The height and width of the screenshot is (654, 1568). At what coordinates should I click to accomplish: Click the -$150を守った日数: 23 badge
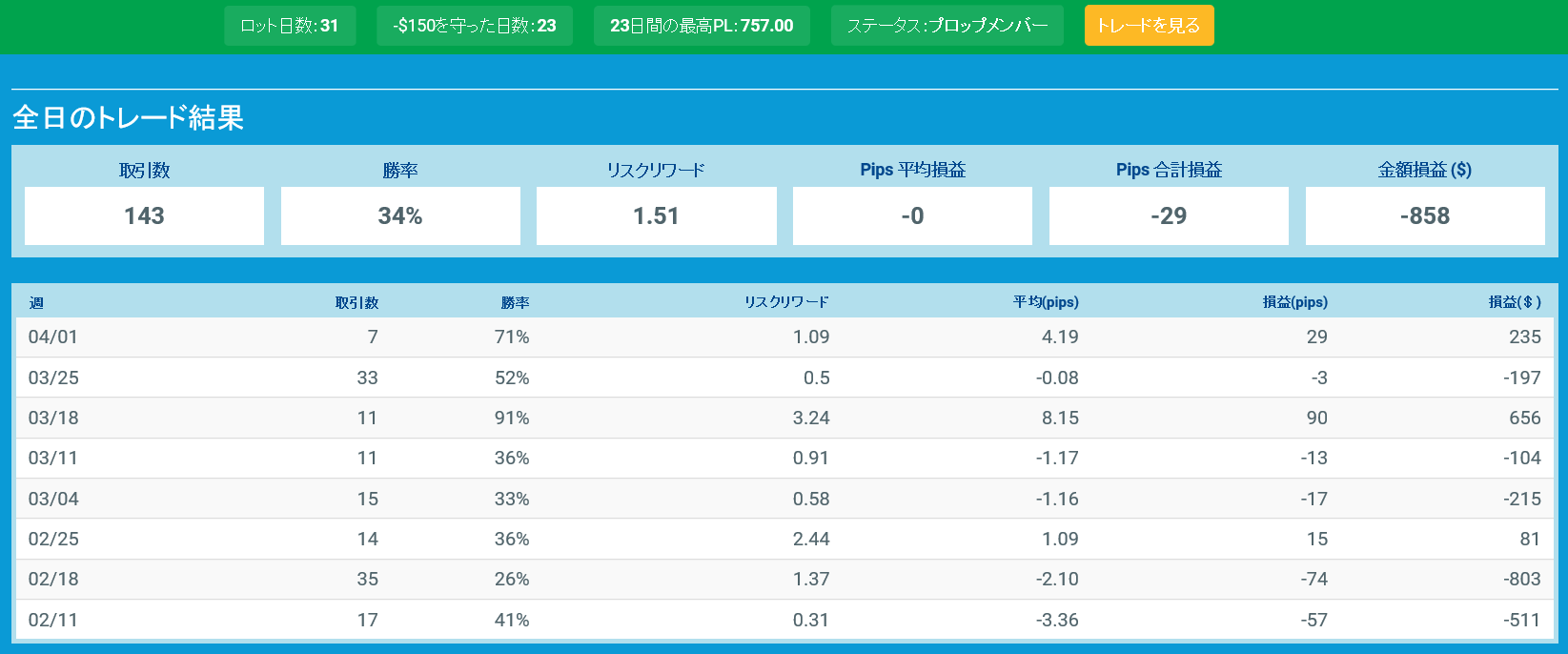pyautogui.click(x=475, y=26)
